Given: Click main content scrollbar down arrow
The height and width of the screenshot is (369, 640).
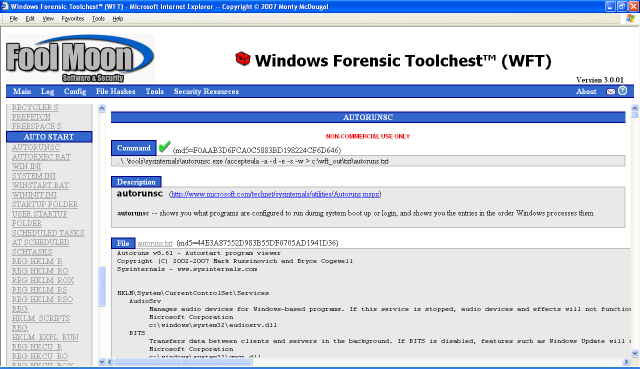Looking at the screenshot, I should [x=635, y=353].
